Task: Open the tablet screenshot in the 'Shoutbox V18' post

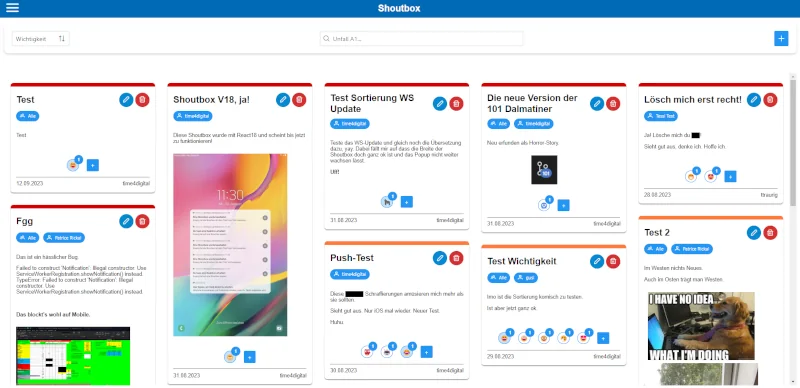Action: [x=230, y=245]
